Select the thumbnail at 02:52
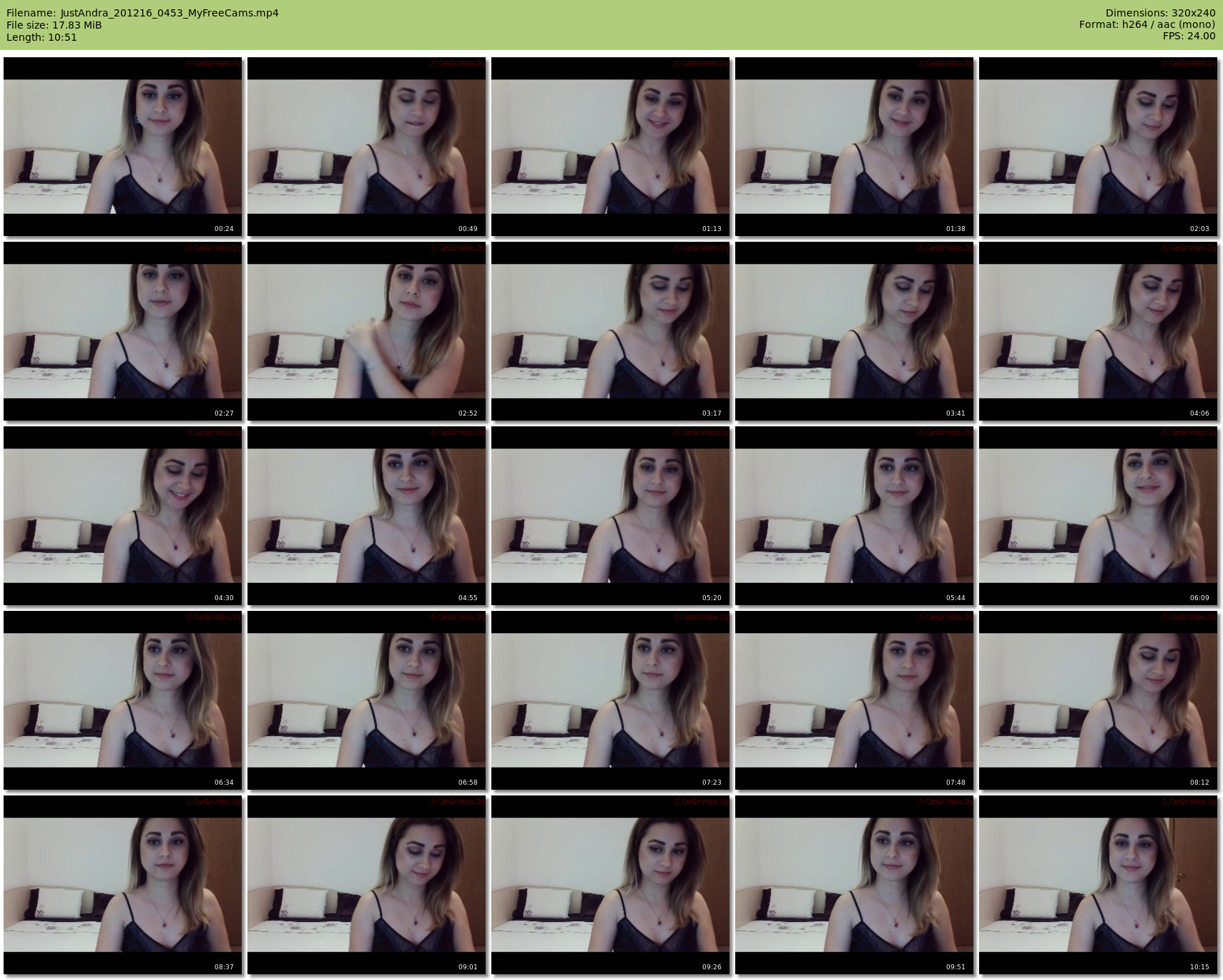 pyautogui.click(x=366, y=331)
